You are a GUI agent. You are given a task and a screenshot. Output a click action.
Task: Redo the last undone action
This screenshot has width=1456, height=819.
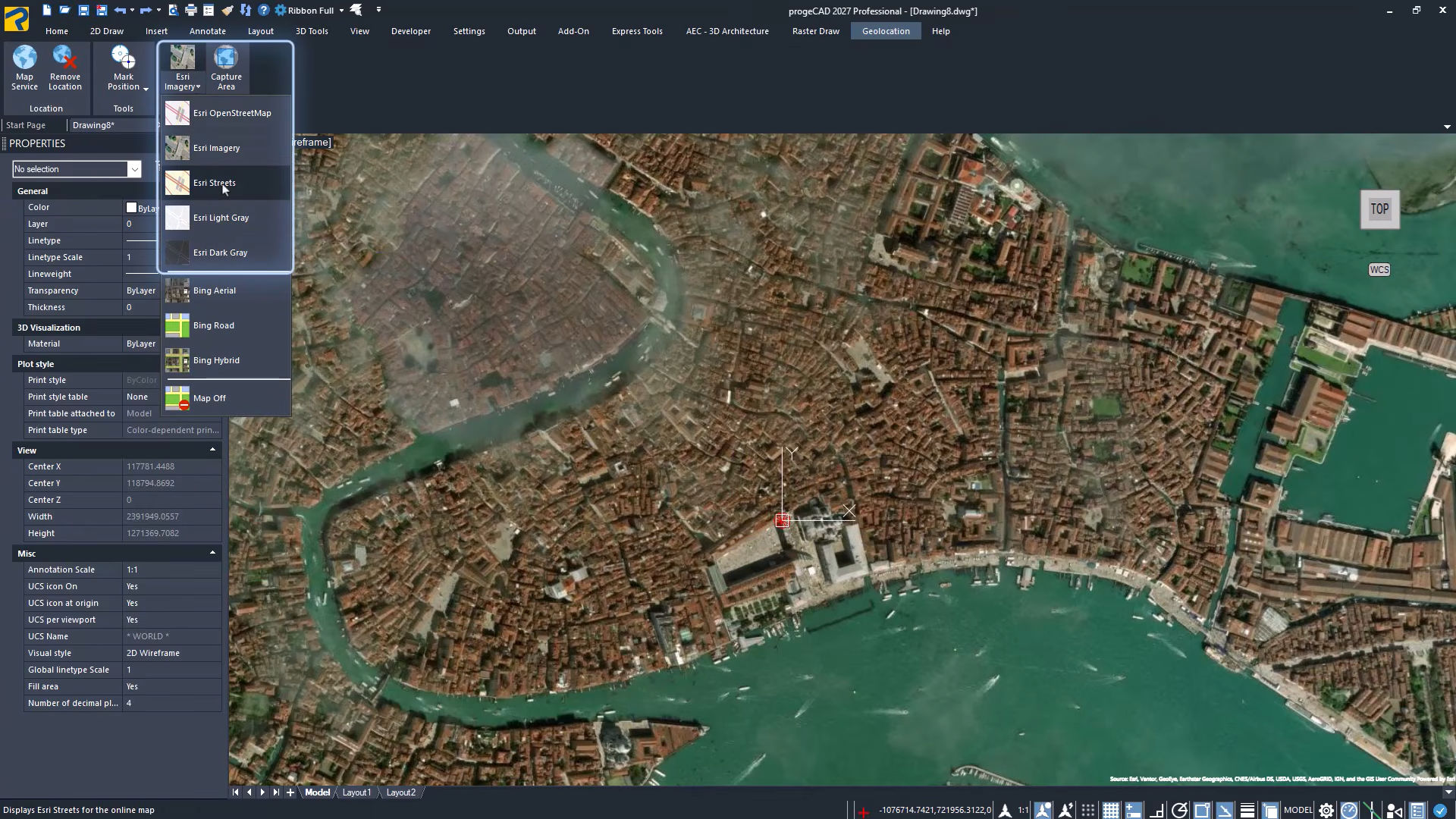coord(146,11)
